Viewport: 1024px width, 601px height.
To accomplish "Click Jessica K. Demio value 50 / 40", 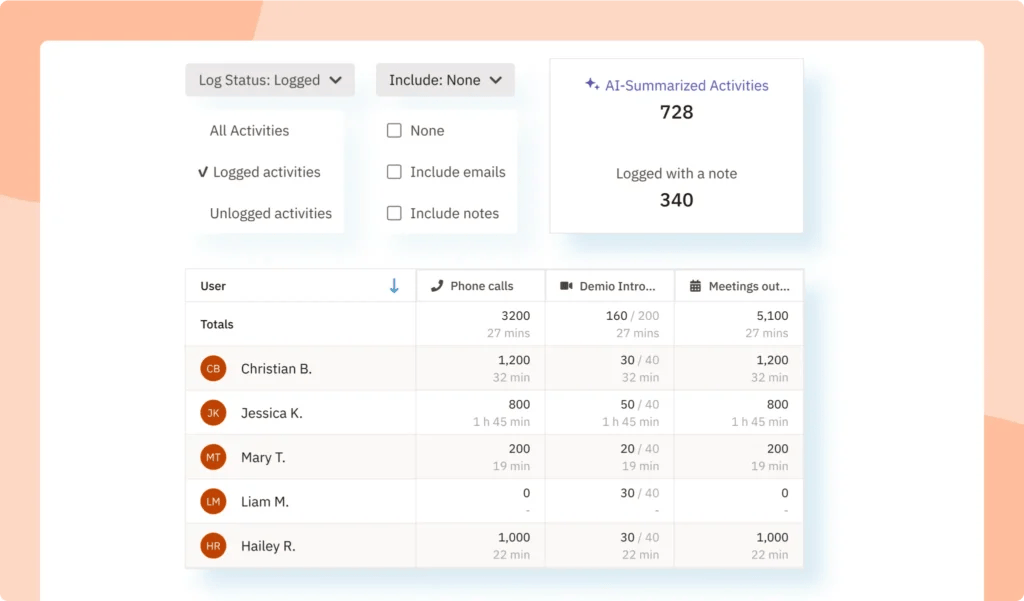I will click(x=639, y=404).
